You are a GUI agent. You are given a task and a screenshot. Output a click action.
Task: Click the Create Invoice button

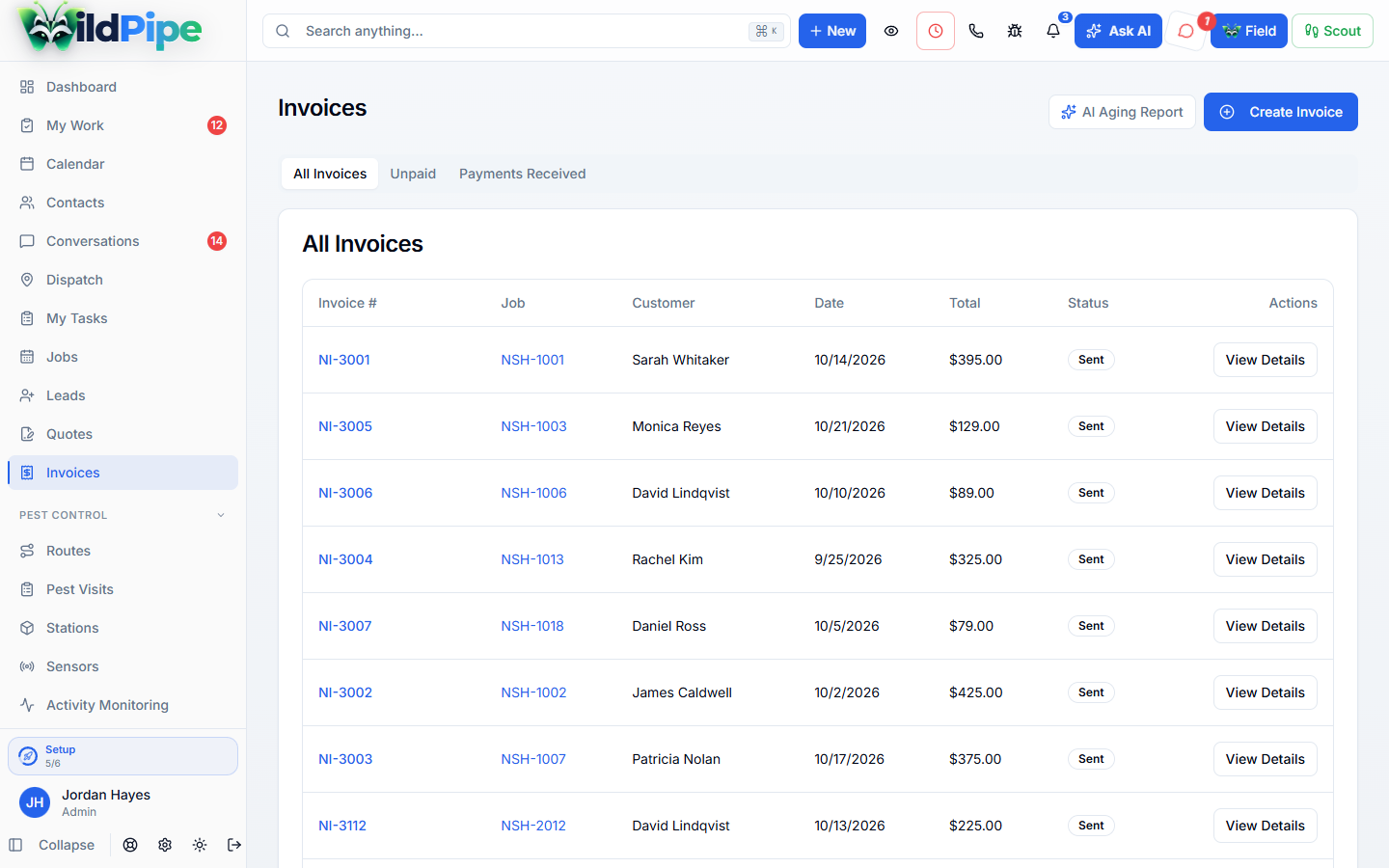(x=1281, y=112)
